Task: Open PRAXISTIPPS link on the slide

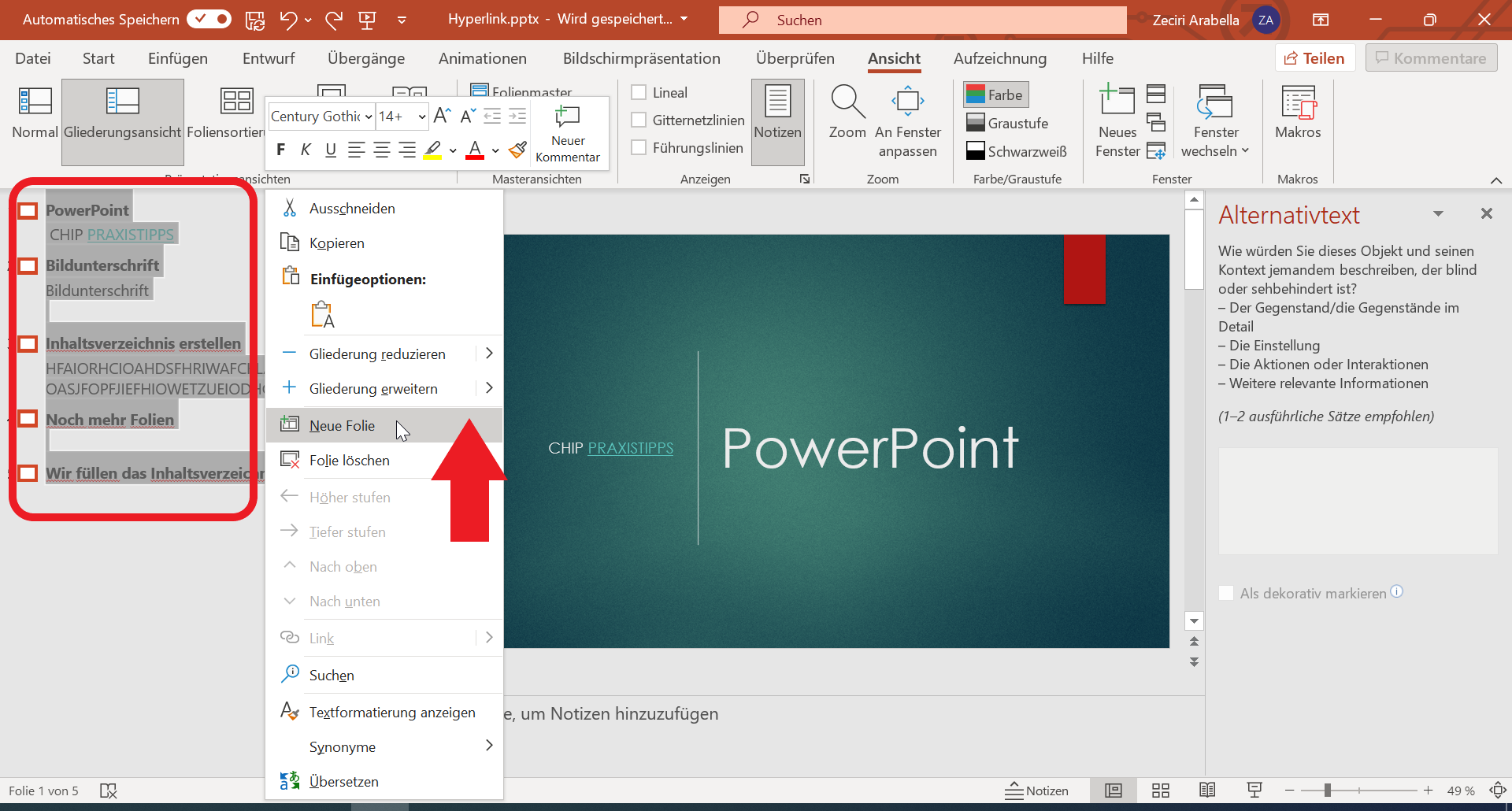Action: [630, 448]
